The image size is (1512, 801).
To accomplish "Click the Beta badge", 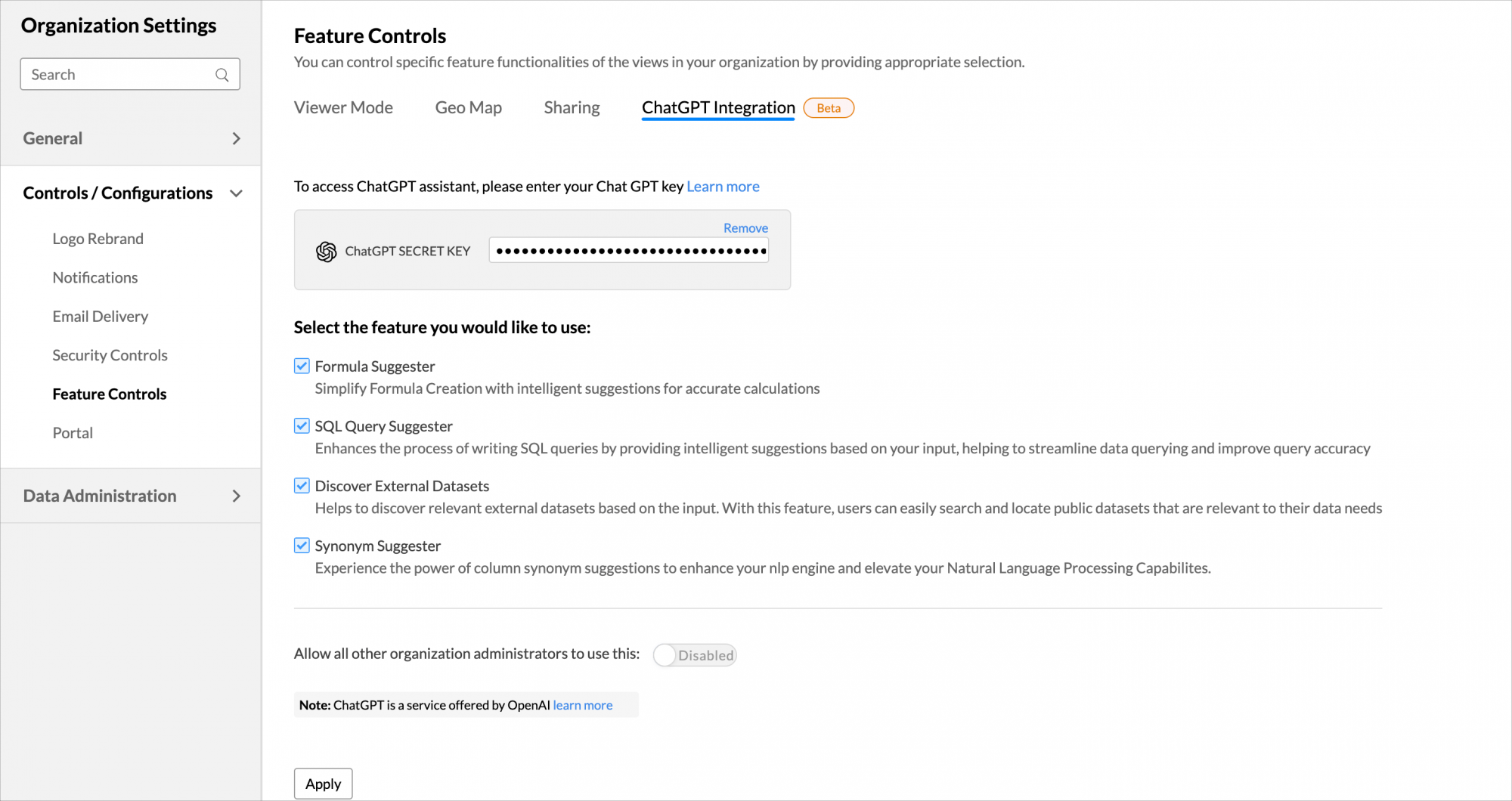I will point(829,108).
